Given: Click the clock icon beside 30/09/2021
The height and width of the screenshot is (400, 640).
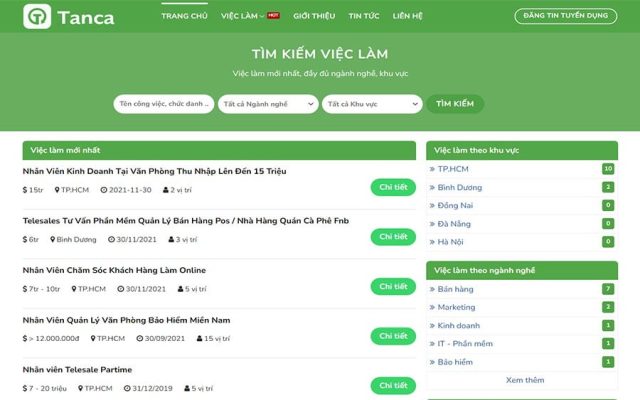Looking at the screenshot, I should pos(140,338).
